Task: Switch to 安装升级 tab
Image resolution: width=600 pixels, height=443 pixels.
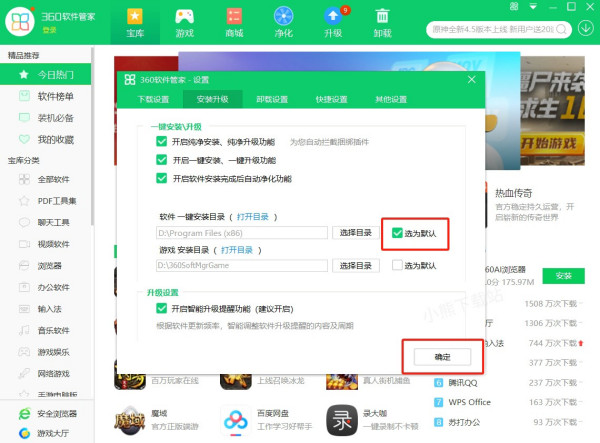Action: [212, 99]
